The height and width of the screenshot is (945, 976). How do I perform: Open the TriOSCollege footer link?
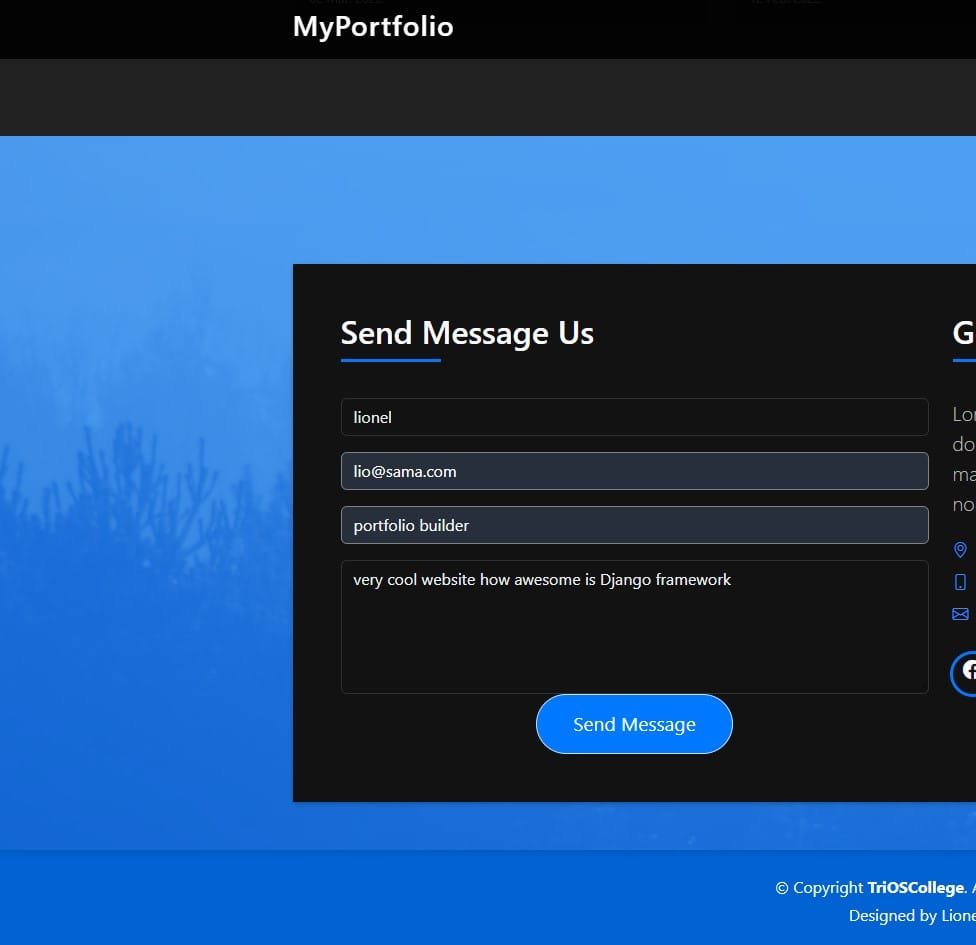click(915, 888)
